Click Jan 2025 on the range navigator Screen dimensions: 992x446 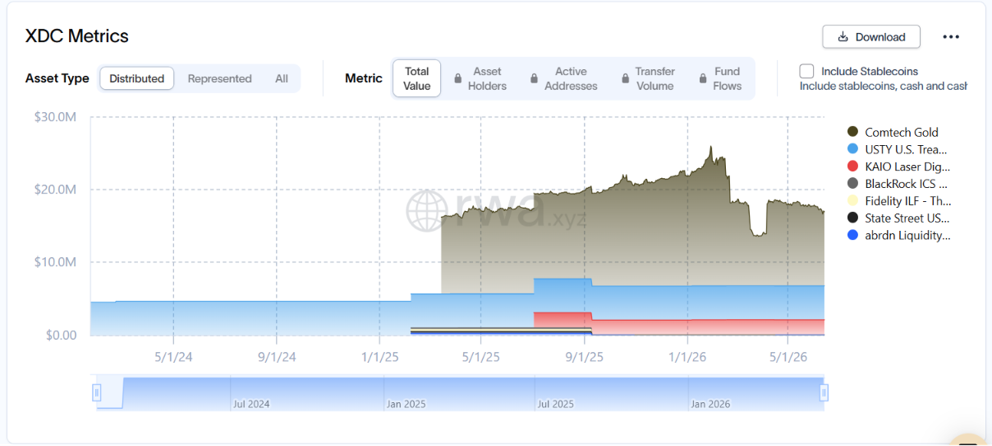click(406, 404)
